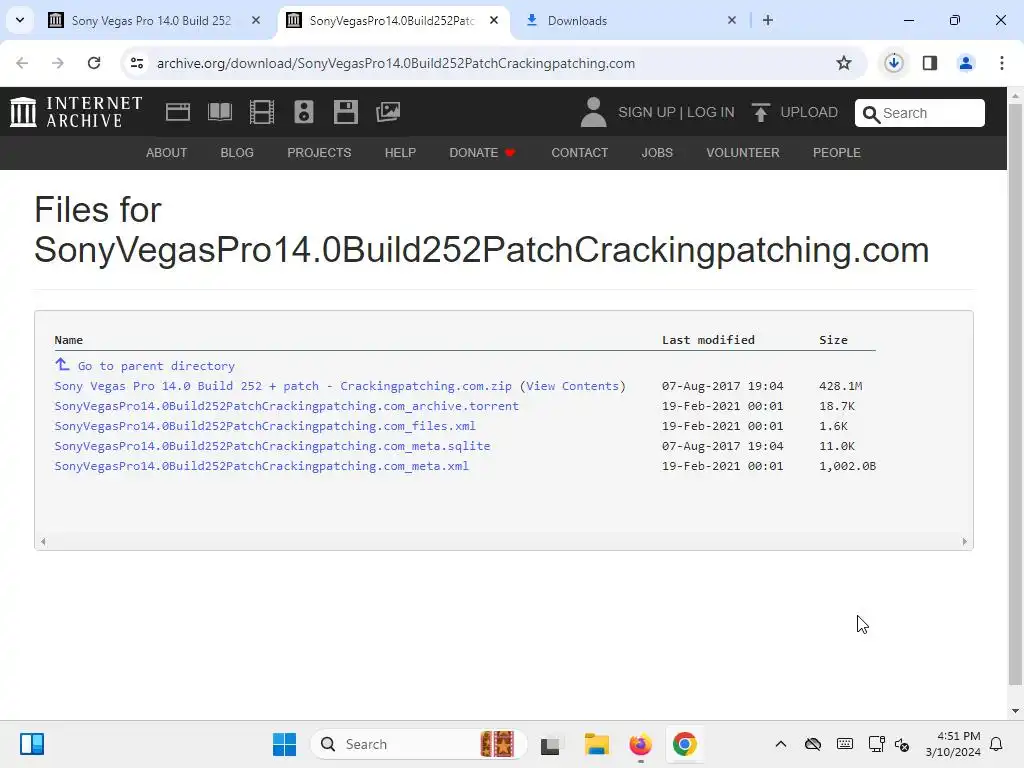Open the Audio speaker icon

click(x=304, y=112)
